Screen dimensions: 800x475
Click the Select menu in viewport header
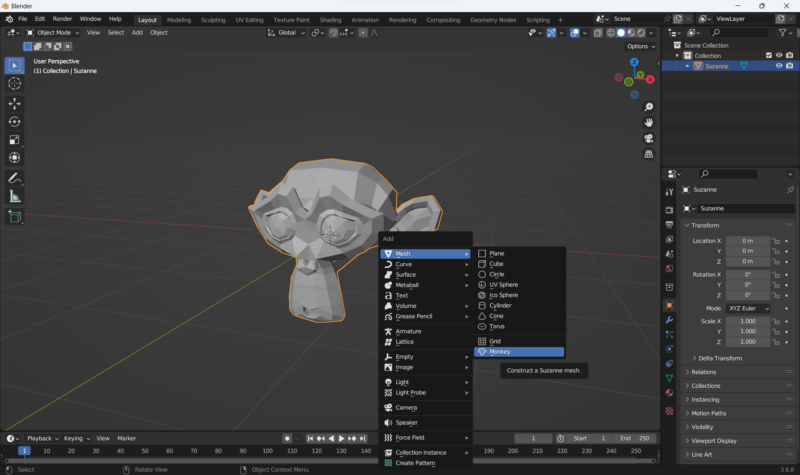pyautogui.click(x=116, y=33)
